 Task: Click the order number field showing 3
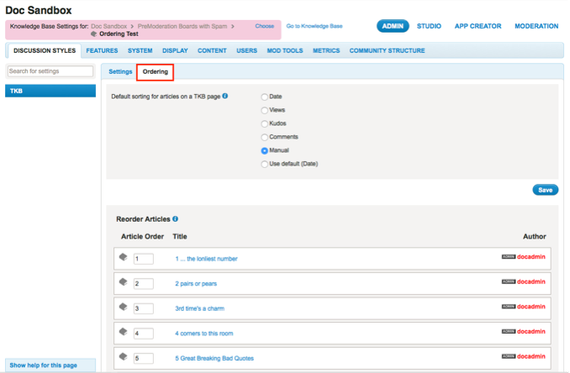tap(143, 309)
